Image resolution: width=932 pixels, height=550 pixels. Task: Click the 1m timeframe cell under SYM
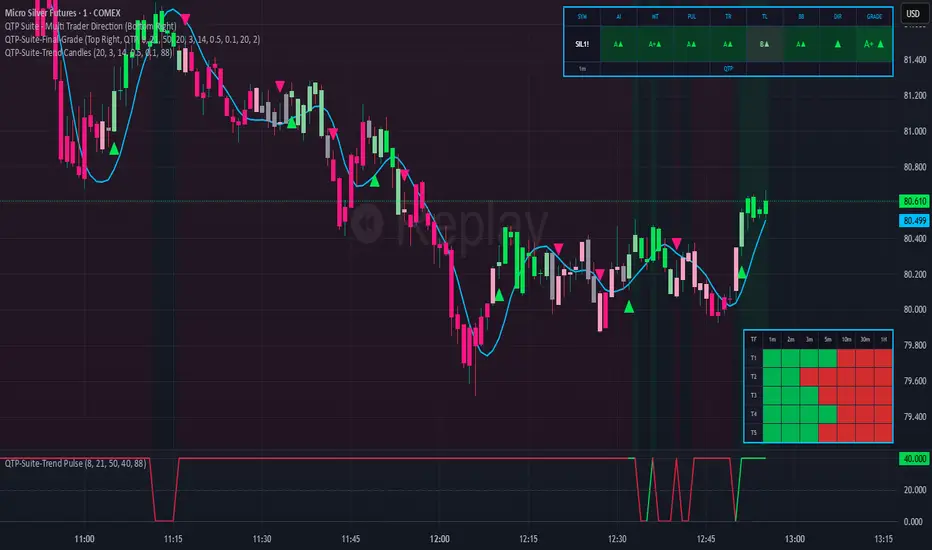pyautogui.click(x=582, y=68)
